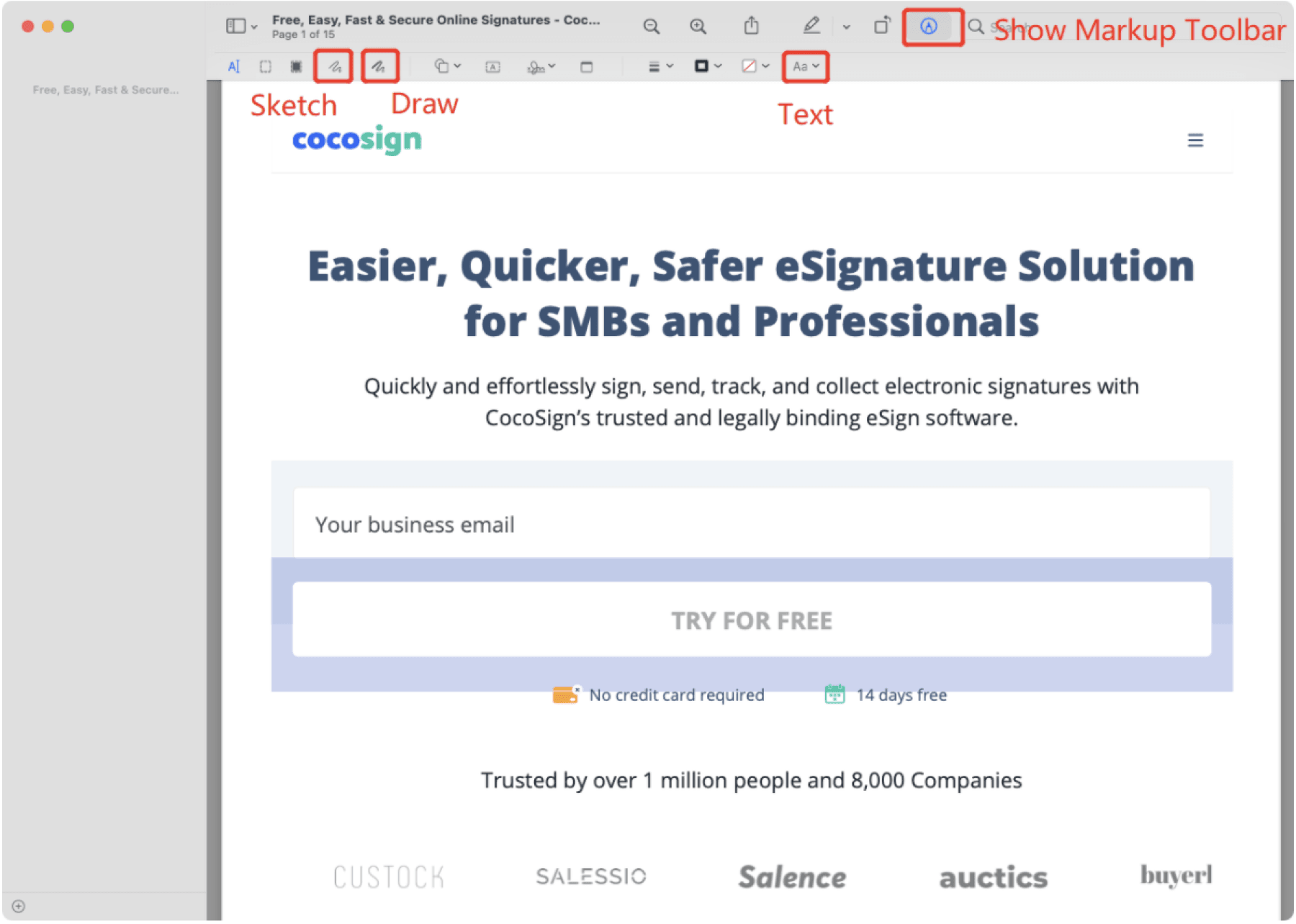
Task: Collapse the thumbnail sidebar
Action: [x=236, y=25]
